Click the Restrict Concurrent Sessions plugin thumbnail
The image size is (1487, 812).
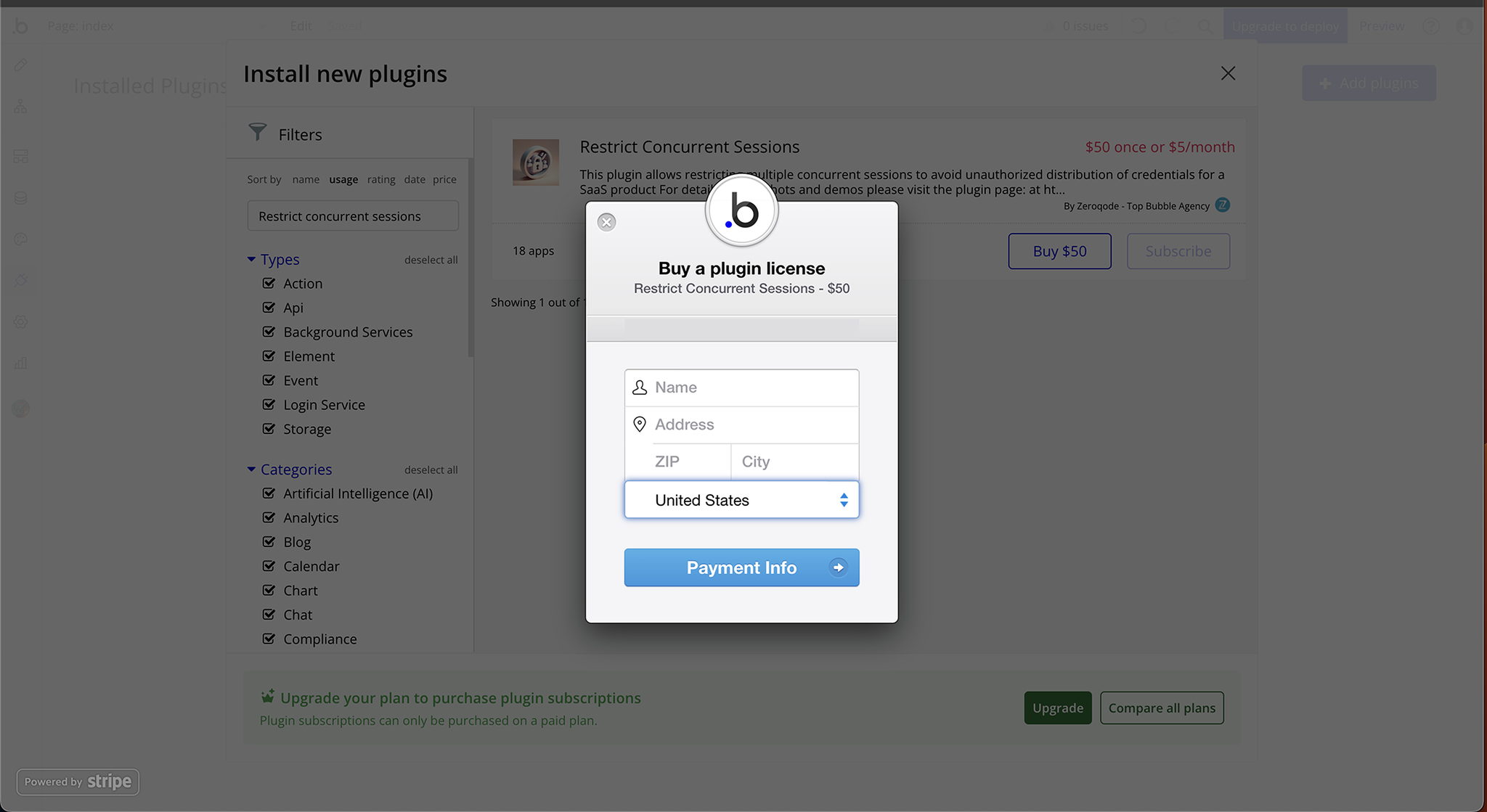tap(535, 163)
